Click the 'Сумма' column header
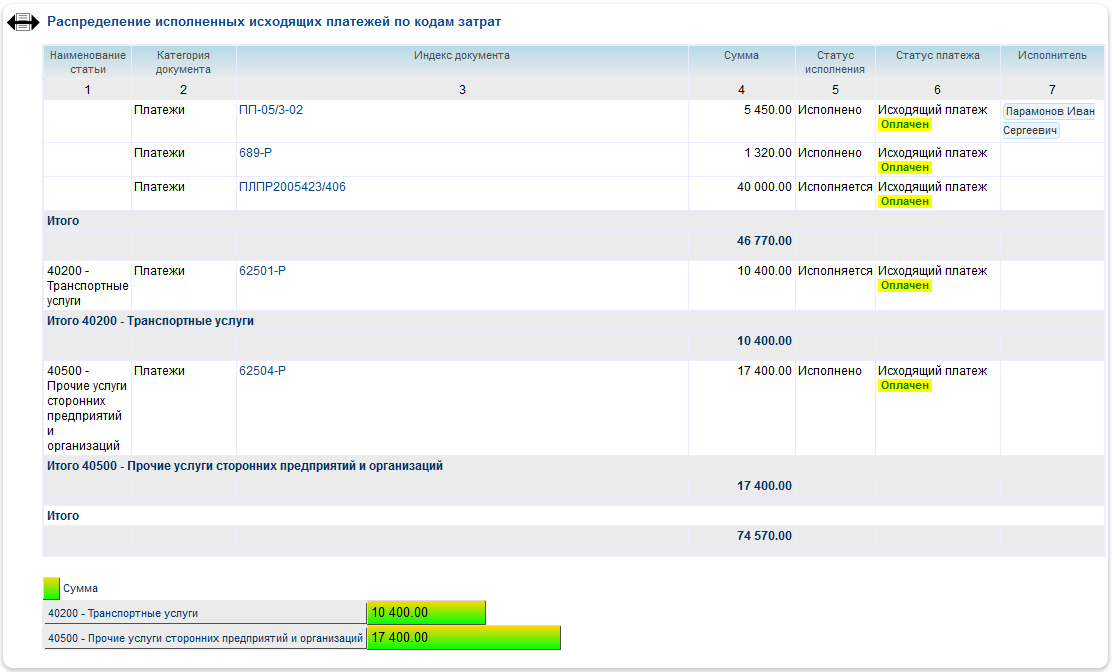The height and width of the screenshot is (672, 1112). point(741,56)
